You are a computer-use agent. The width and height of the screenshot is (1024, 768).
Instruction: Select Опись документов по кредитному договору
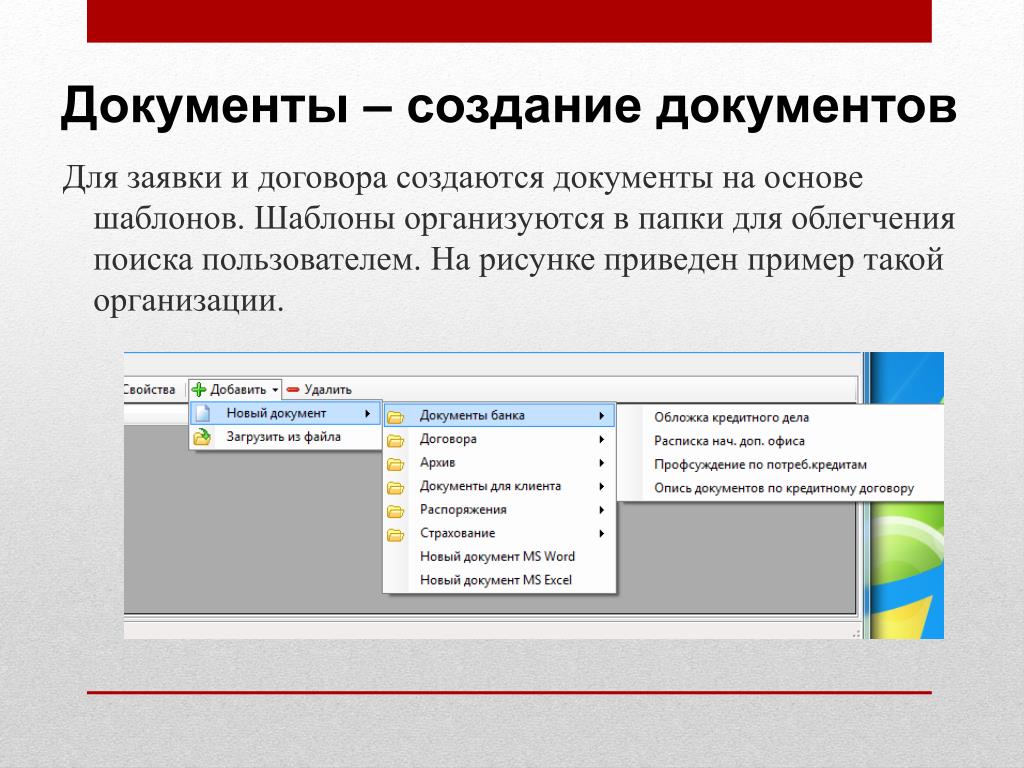click(x=781, y=488)
